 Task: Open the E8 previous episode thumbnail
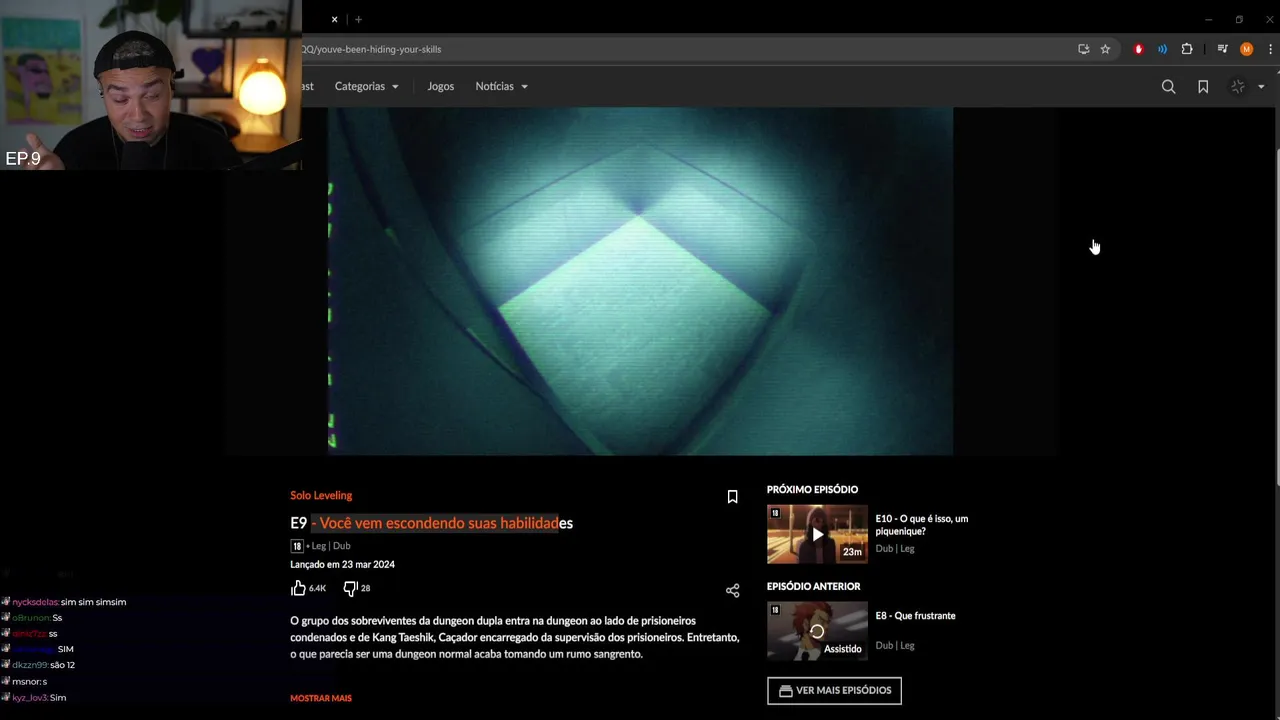[817, 631]
